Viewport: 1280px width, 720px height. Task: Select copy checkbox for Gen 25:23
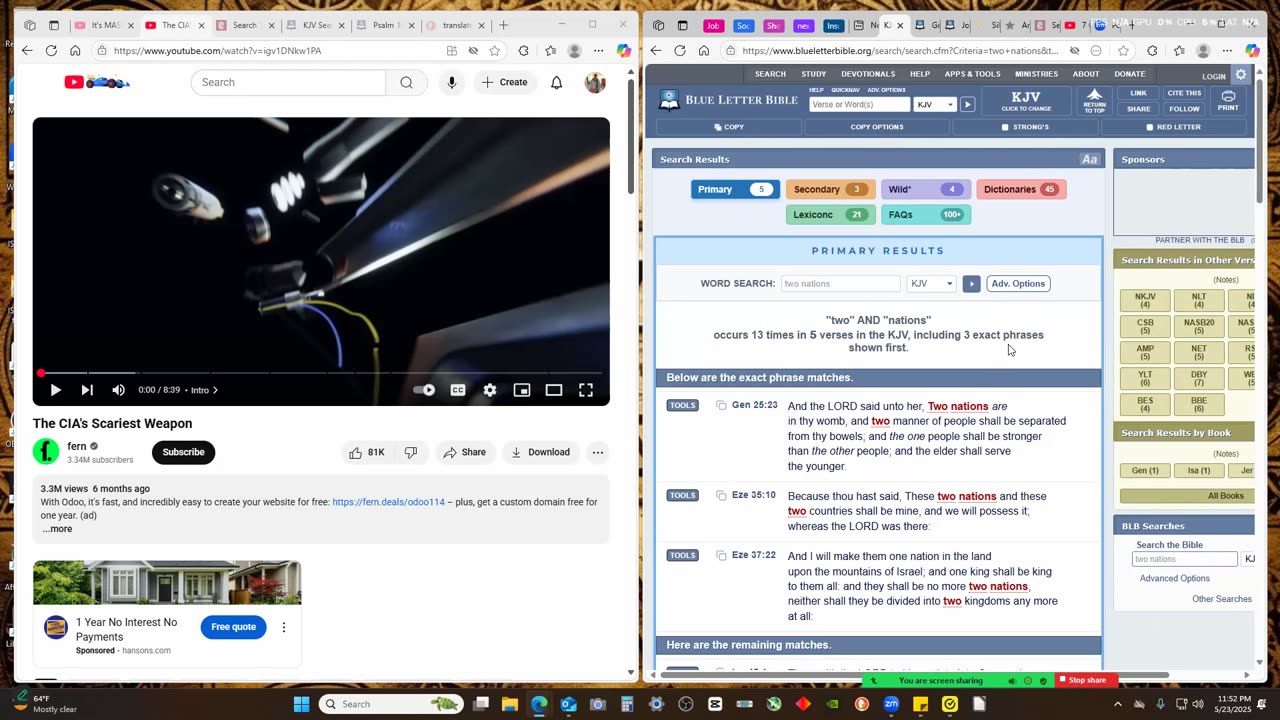pos(721,405)
